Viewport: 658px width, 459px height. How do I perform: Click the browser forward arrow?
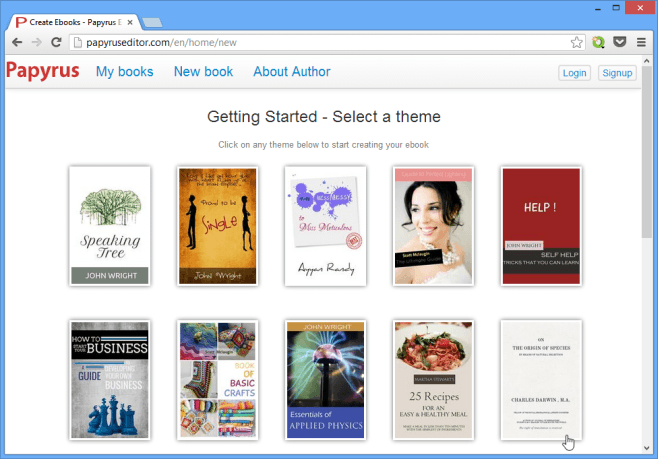[x=37, y=42]
